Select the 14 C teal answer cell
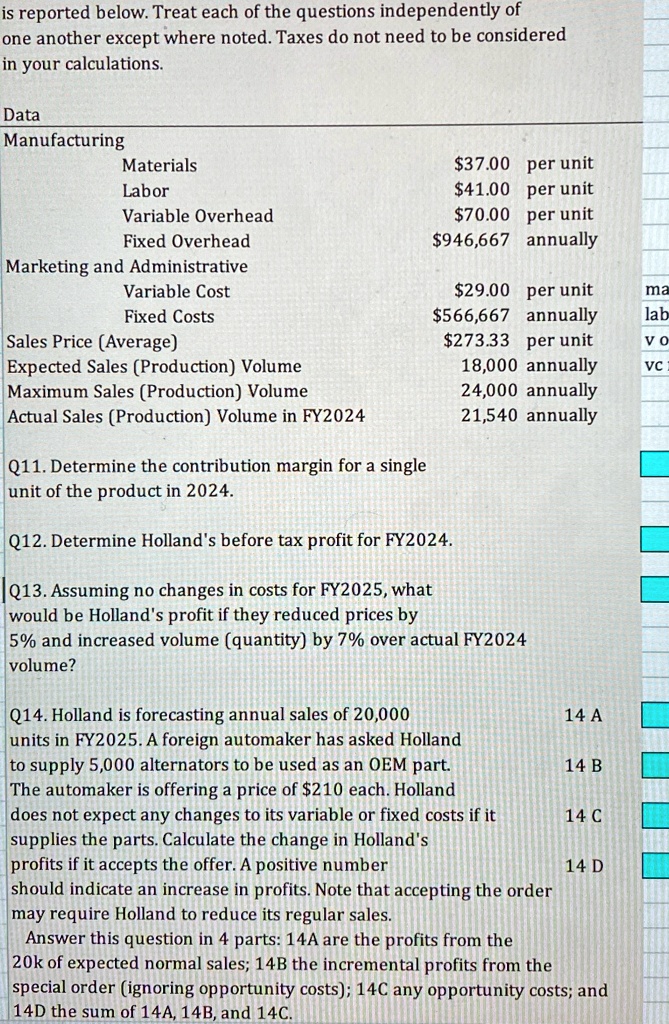The height and width of the screenshot is (1024, 669). (655, 815)
